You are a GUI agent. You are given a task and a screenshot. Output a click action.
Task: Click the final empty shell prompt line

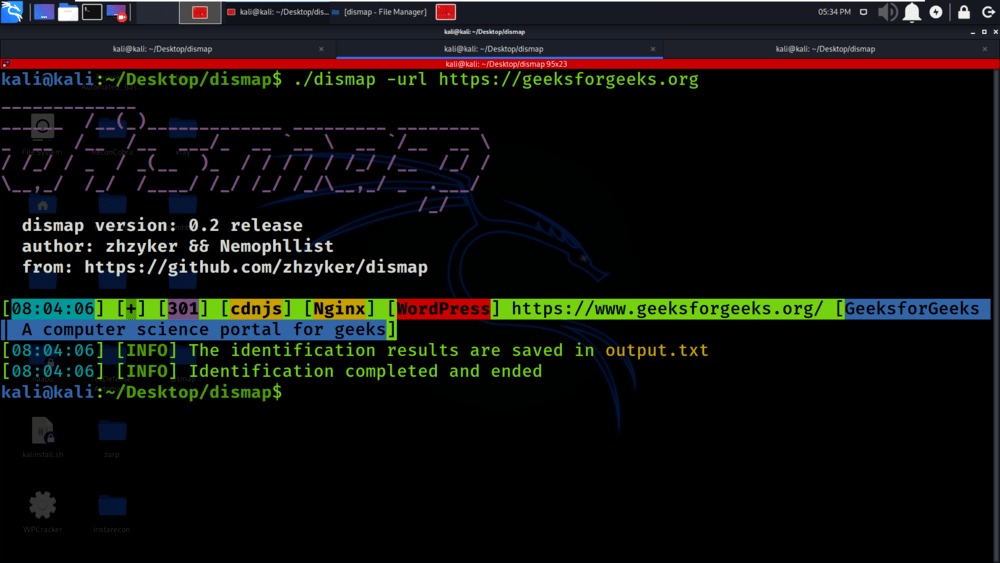(141, 392)
